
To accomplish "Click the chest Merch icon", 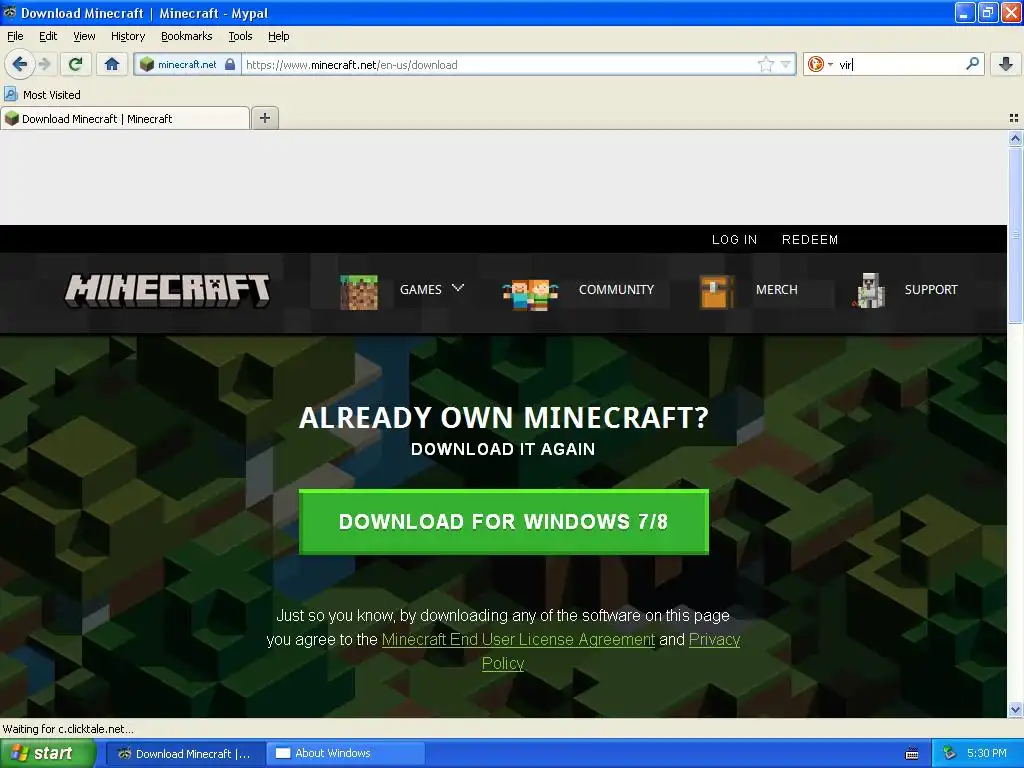I will [716, 292].
